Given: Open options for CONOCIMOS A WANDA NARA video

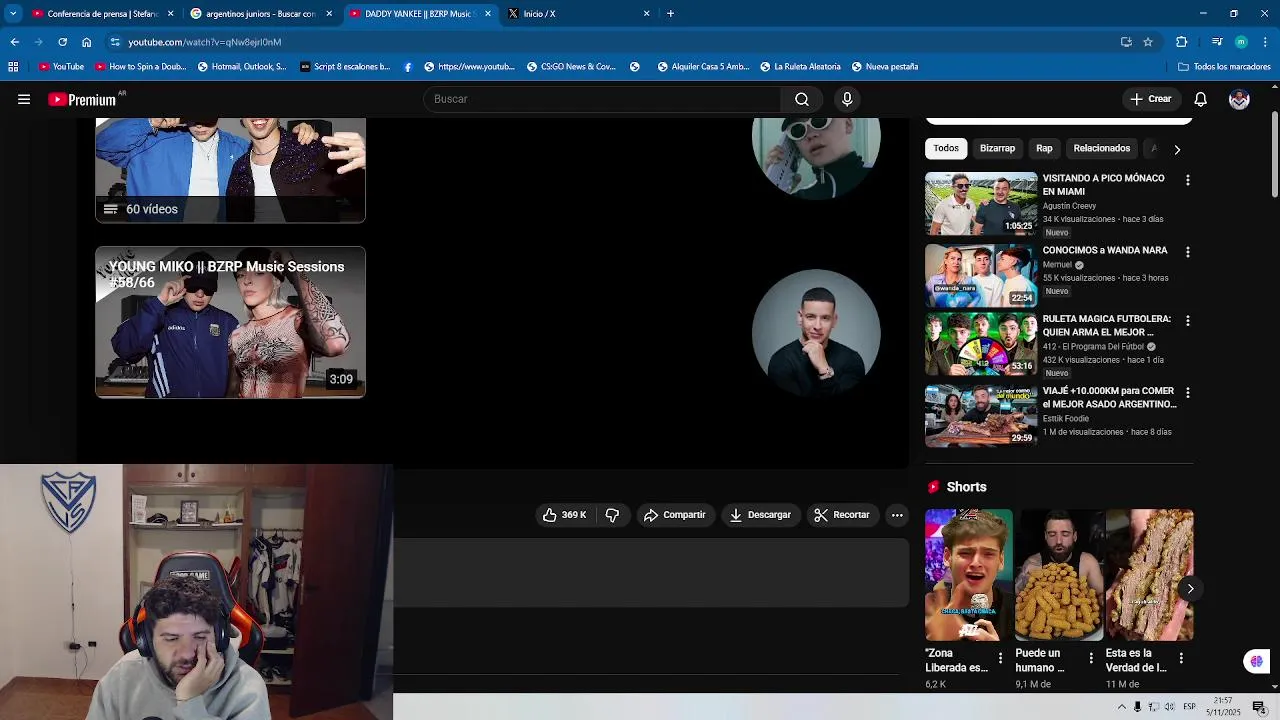Looking at the screenshot, I should pyautogui.click(x=1187, y=252).
